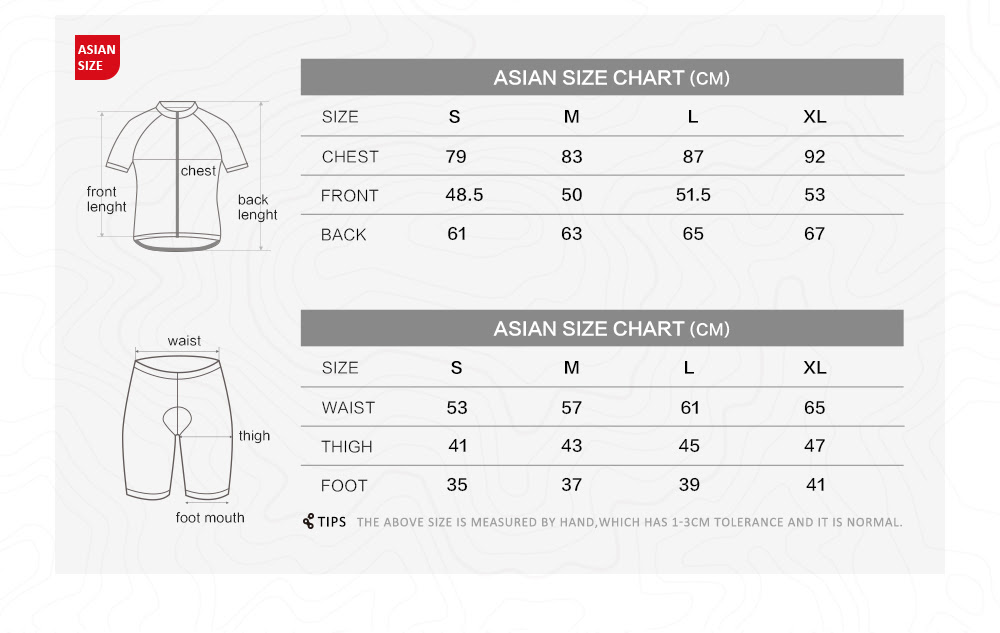This screenshot has width=1000, height=633.
Task: Click the tolerance tip text
Action: click(x=629, y=522)
